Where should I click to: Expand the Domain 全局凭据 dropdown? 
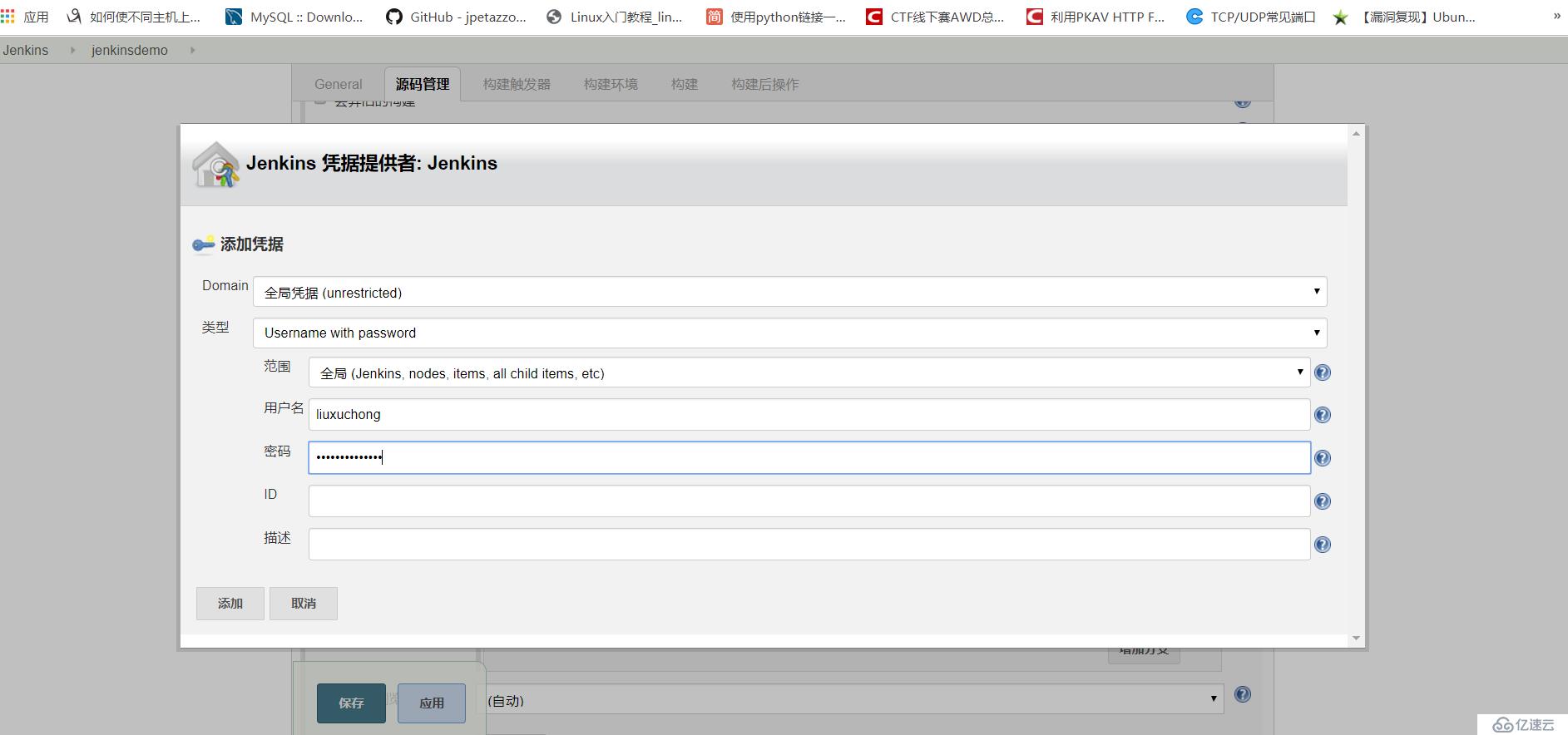790,292
